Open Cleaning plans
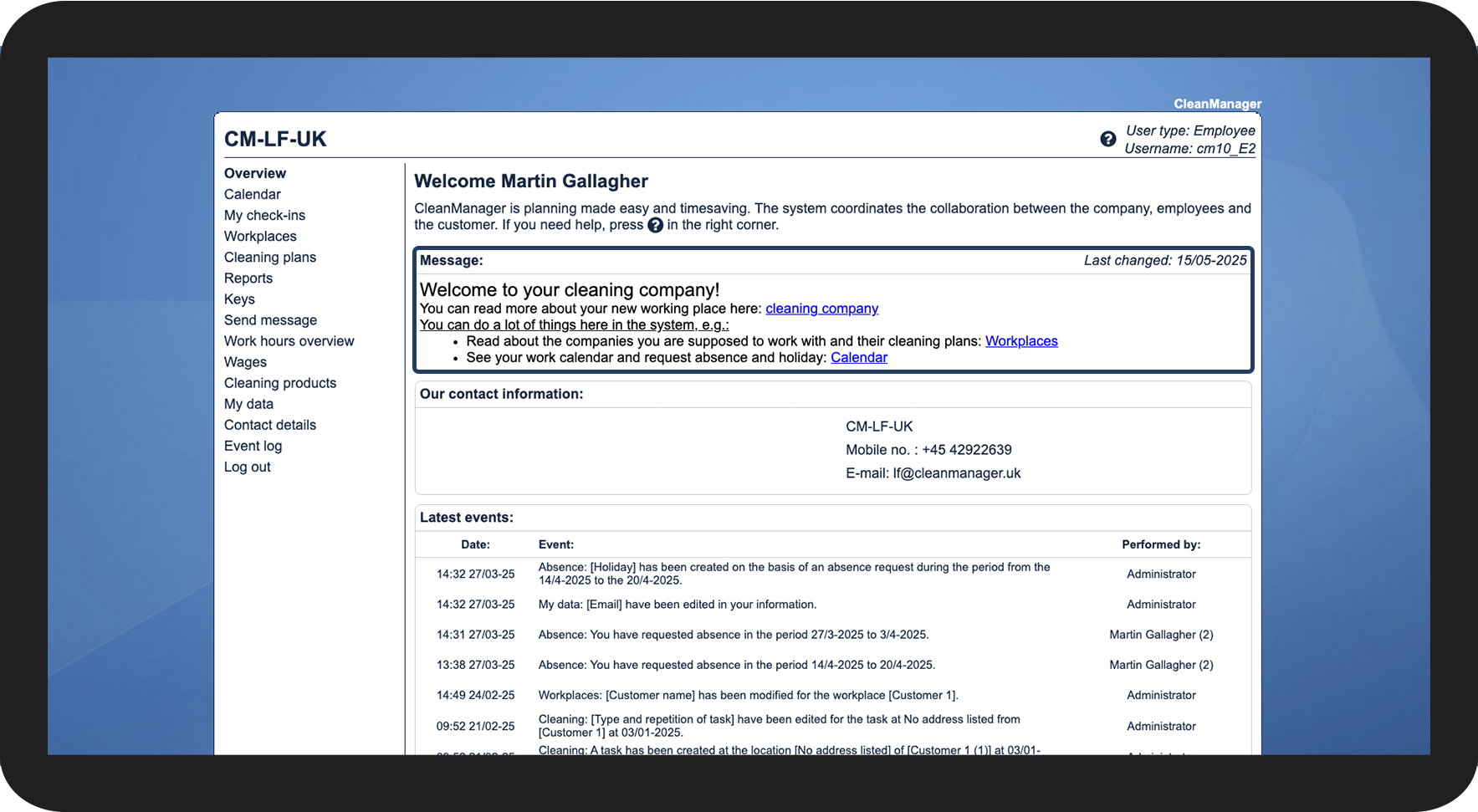 point(270,257)
